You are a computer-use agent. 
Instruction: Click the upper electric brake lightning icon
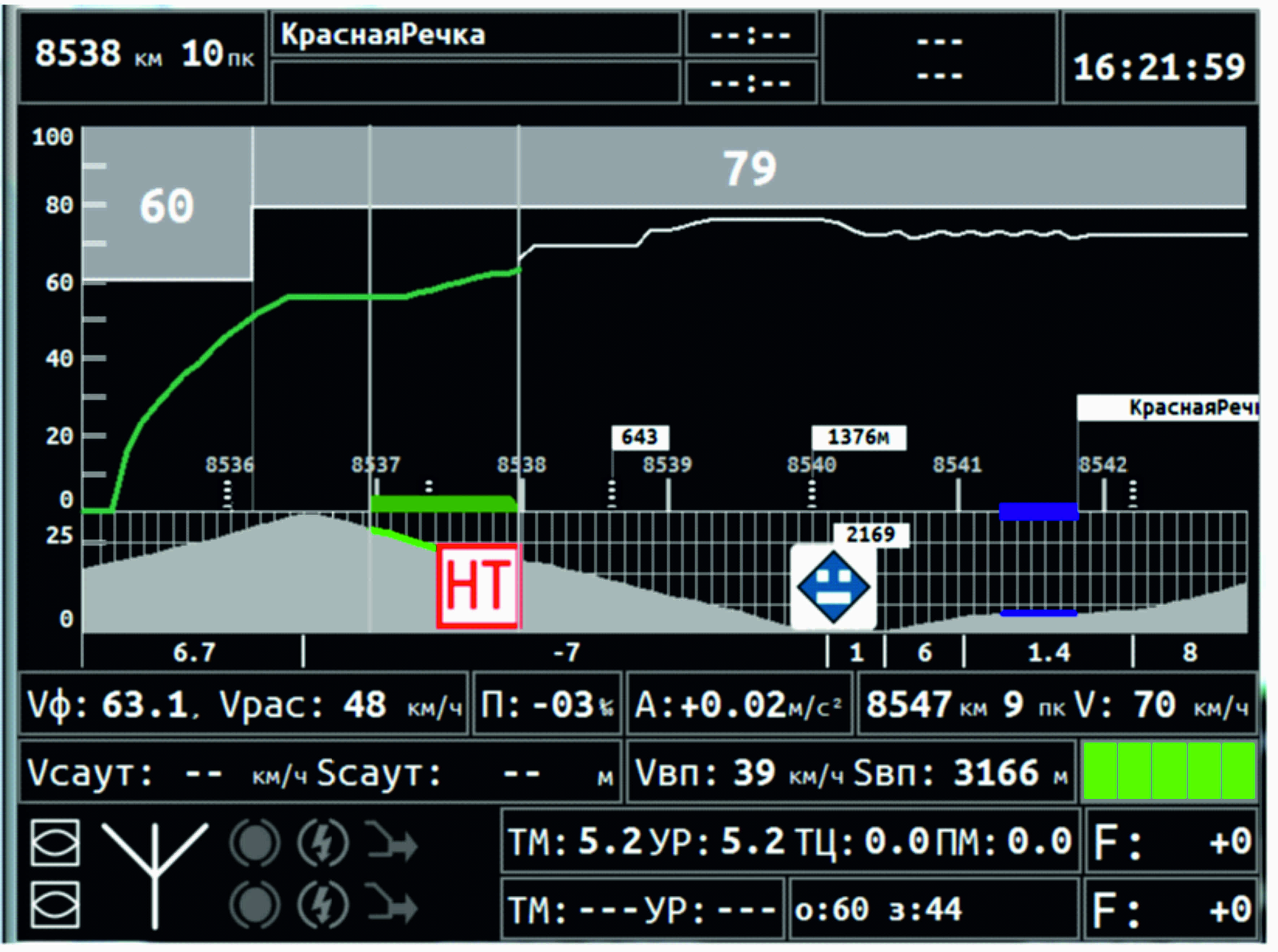pyautogui.click(x=323, y=844)
